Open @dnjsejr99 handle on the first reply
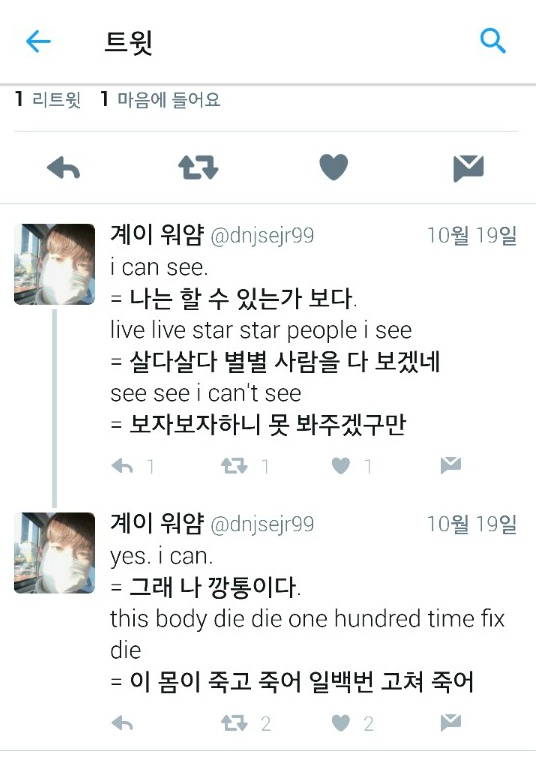Image resolution: width=536 pixels, height=782 pixels. (262, 235)
